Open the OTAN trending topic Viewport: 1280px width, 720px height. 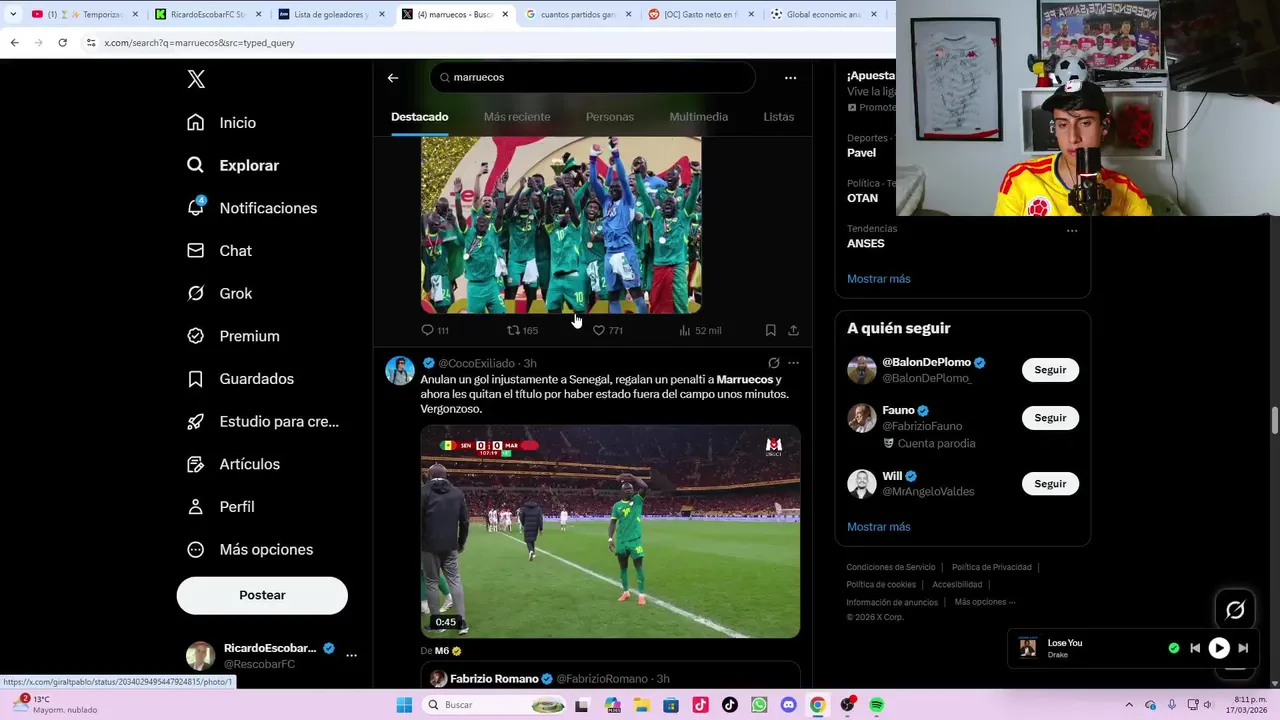(x=862, y=198)
